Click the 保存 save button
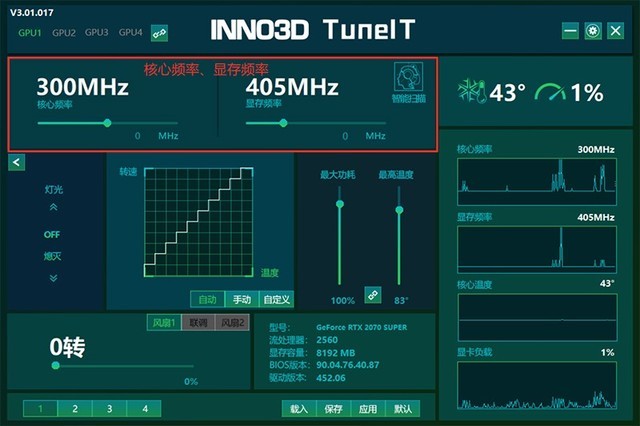 tap(333, 409)
